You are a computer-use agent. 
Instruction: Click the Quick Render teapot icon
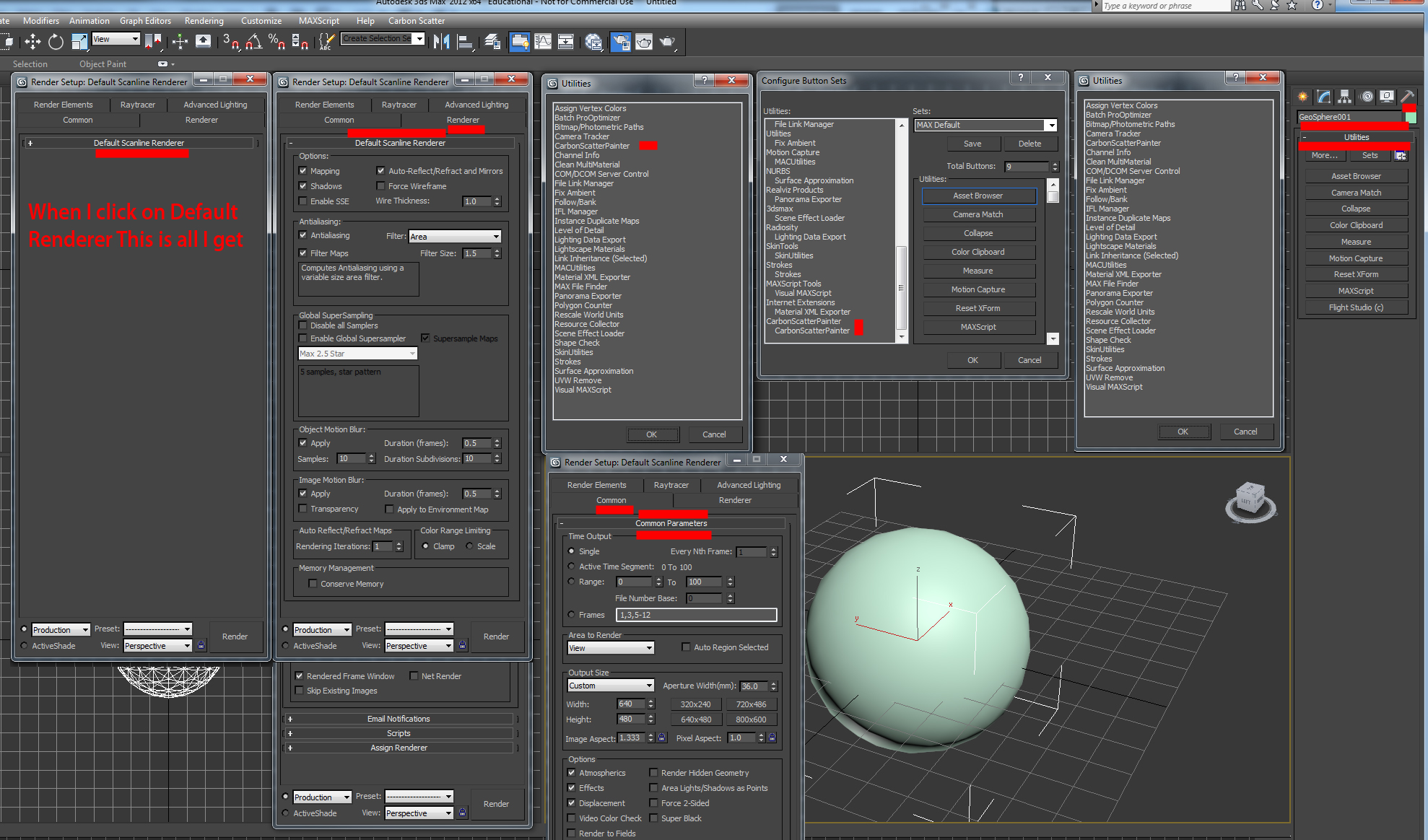pos(667,42)
